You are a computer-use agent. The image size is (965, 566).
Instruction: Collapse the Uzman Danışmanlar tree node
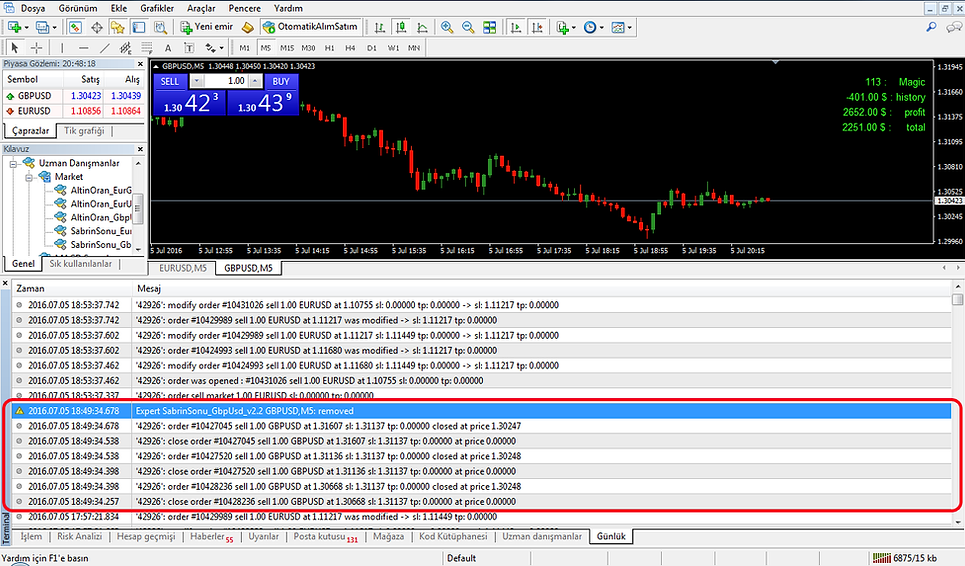point(13,164)
